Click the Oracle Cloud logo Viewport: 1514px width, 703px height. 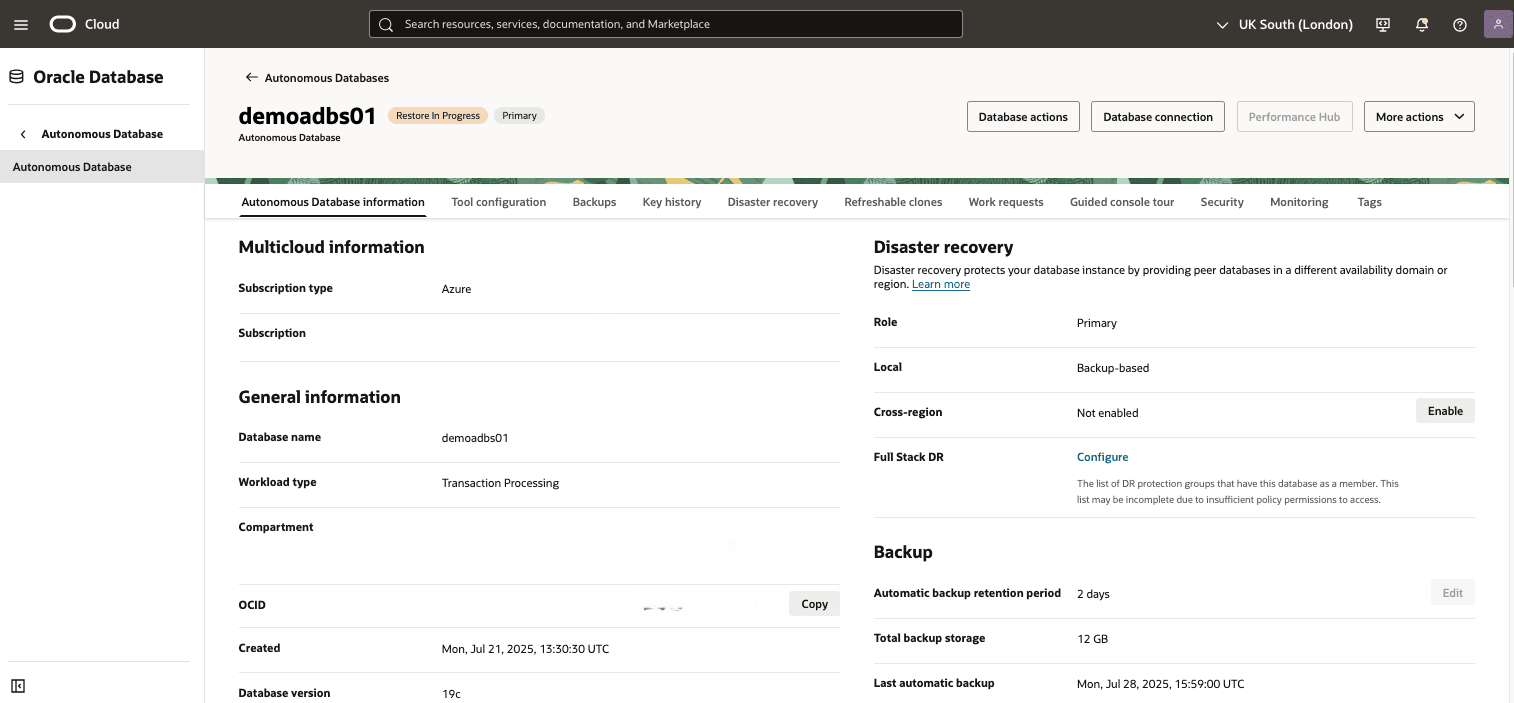point(62,23)
